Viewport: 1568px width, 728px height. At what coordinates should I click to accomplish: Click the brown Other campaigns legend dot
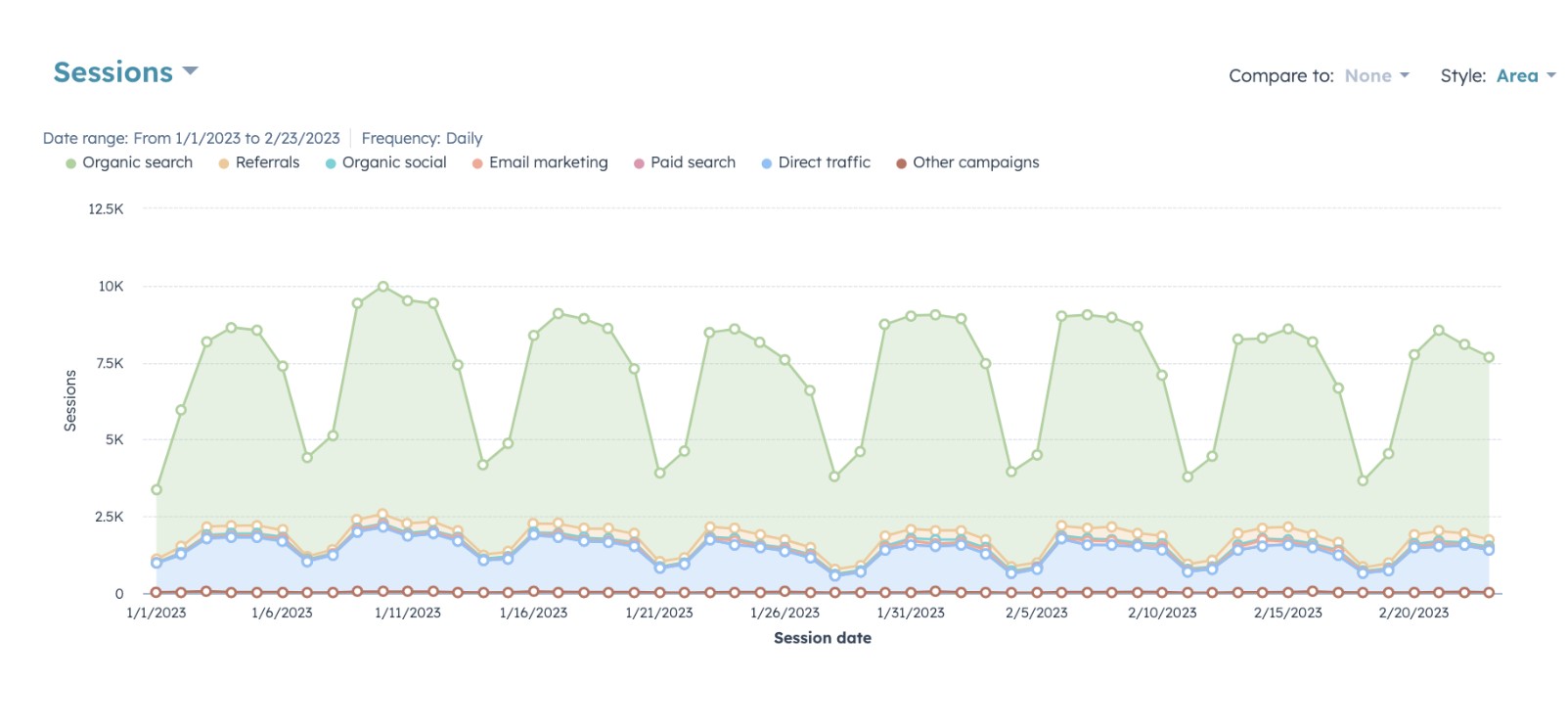[x=901, y=163]
